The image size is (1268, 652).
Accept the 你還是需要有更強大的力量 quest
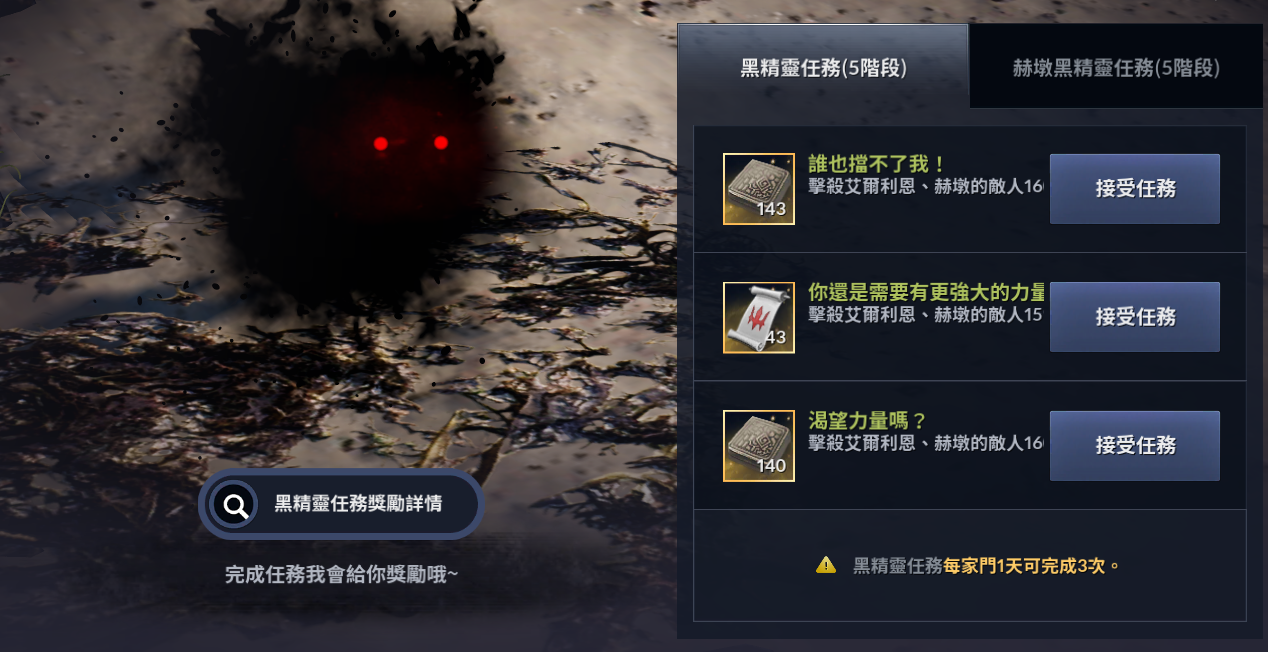click(1134, 317)
